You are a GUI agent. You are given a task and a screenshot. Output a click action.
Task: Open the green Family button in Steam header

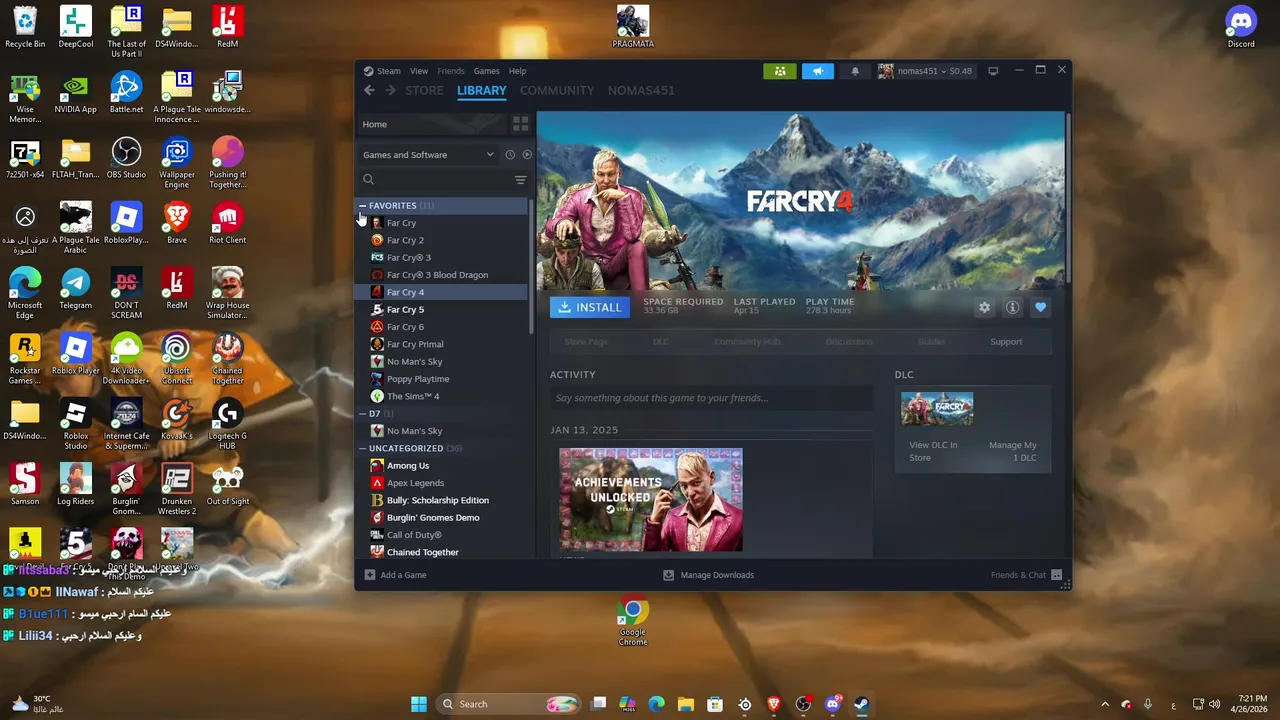(780, 71)
